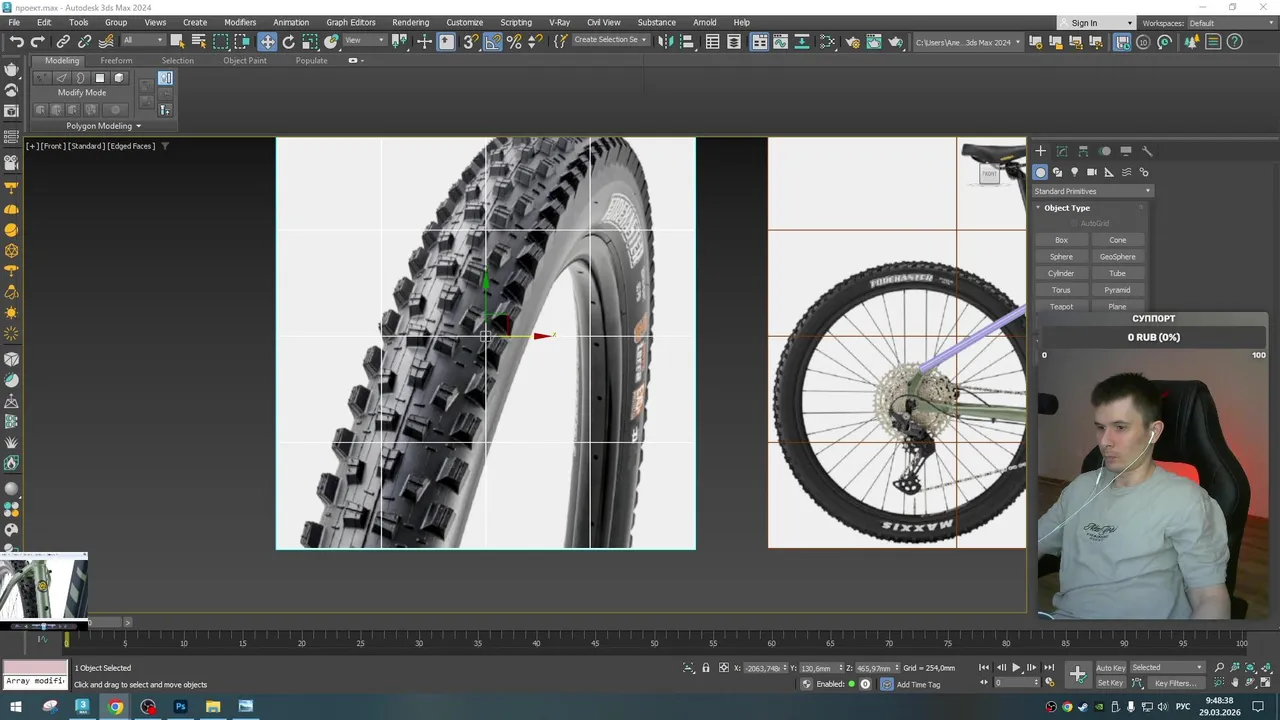Click the Unlink Selection icon
The height and width of the screenshot is (720, 1280).
coord(84,41)
